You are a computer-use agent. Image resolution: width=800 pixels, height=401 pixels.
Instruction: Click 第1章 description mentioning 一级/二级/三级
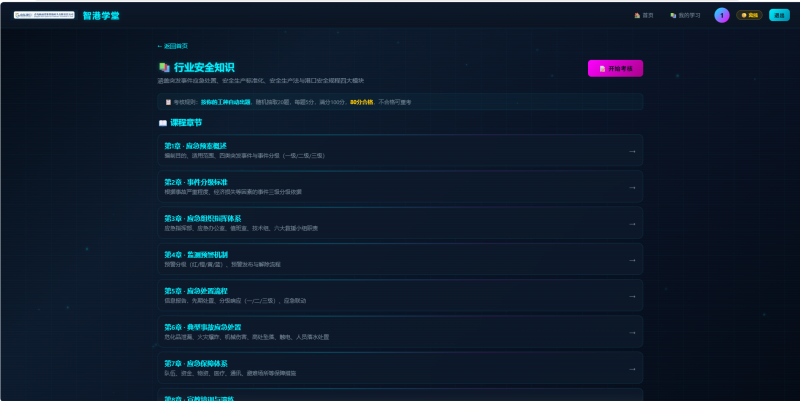244,156
